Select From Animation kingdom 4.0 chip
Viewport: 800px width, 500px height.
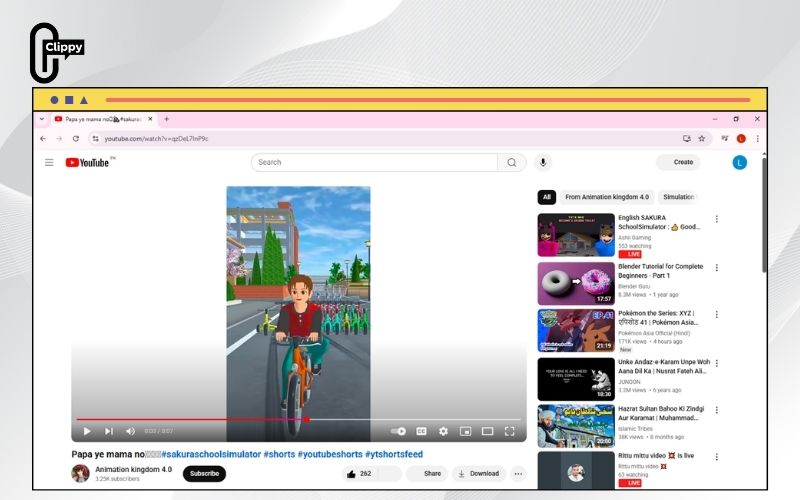607,197
